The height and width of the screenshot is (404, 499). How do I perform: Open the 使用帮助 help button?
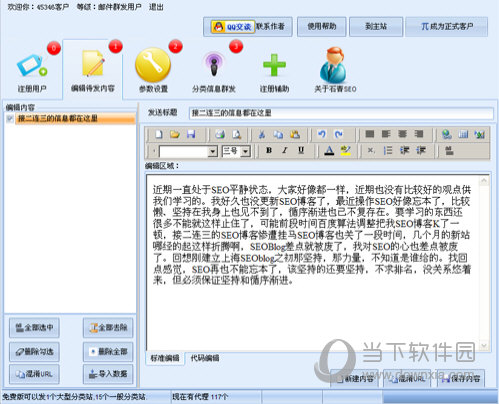coord(322,26)
